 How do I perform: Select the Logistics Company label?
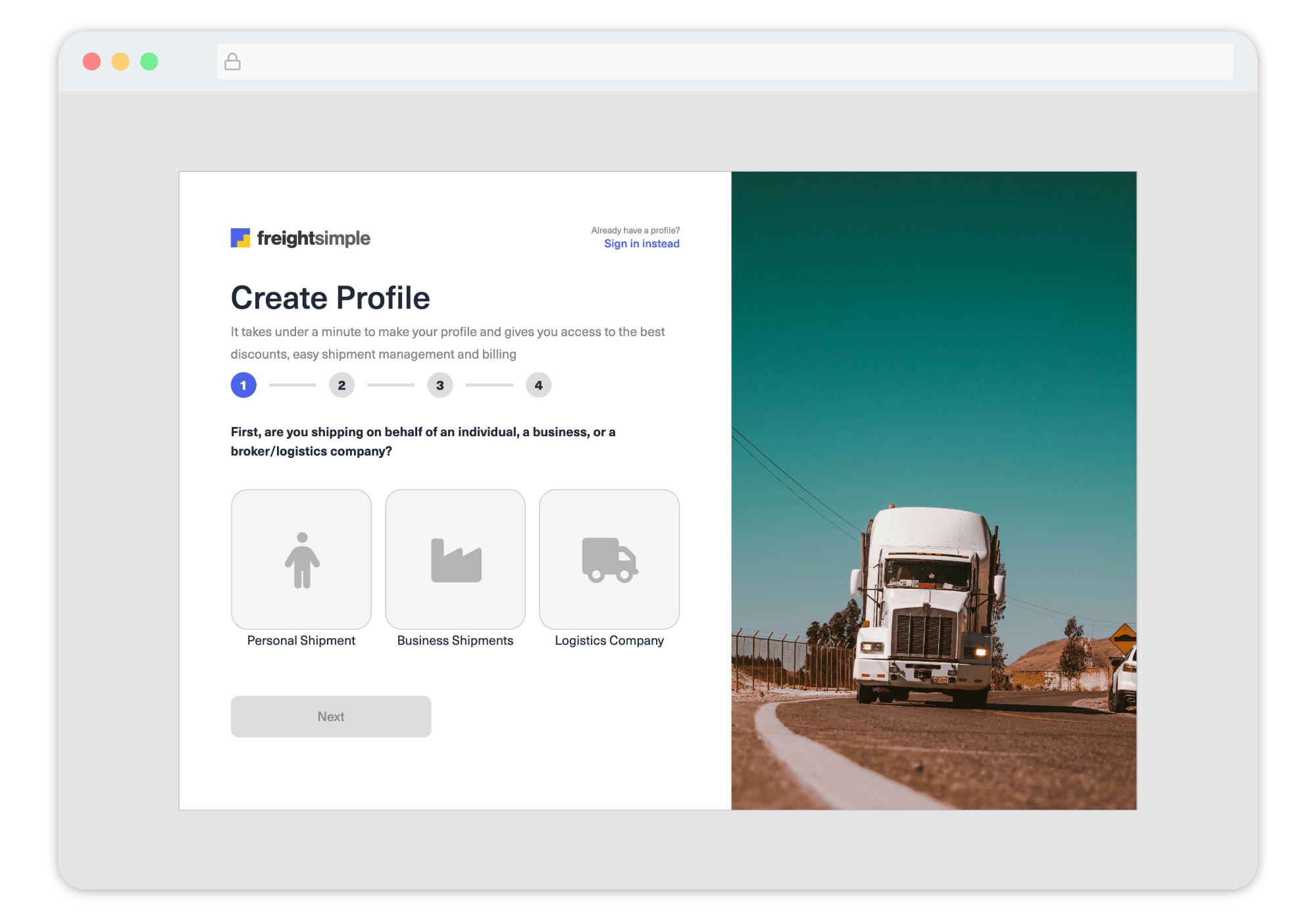(609, 641)
